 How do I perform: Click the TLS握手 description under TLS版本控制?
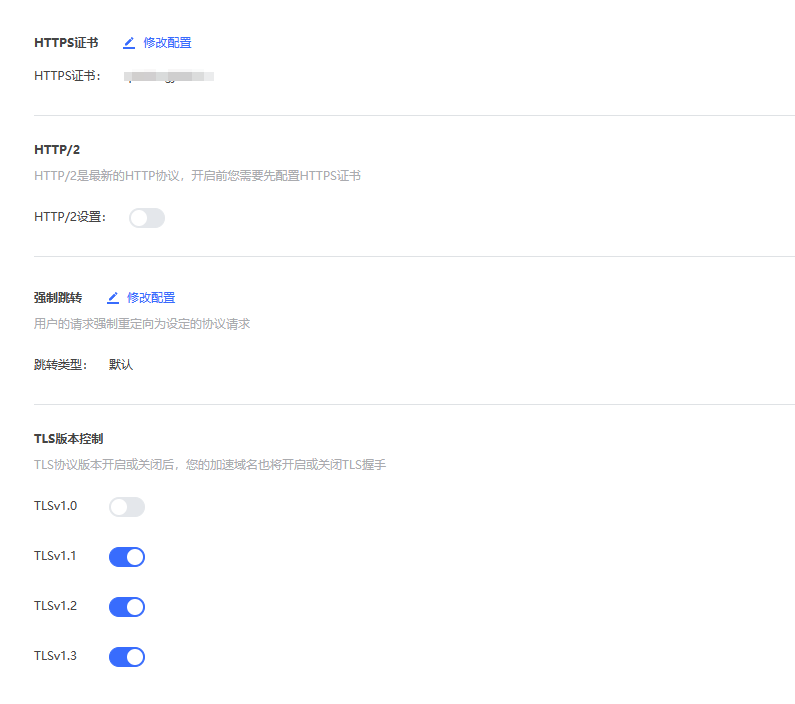tap(210, 465)
